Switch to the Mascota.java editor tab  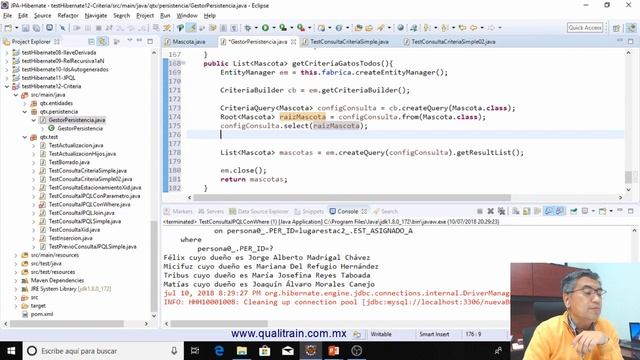tap(189, 42)
